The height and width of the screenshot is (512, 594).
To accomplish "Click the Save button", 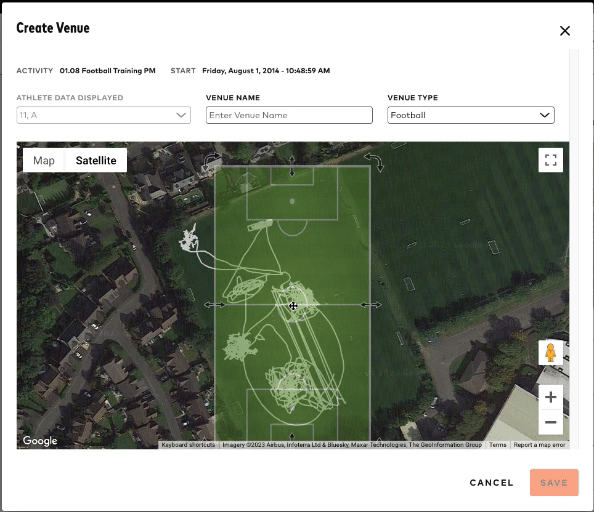I will click(554, 483).
